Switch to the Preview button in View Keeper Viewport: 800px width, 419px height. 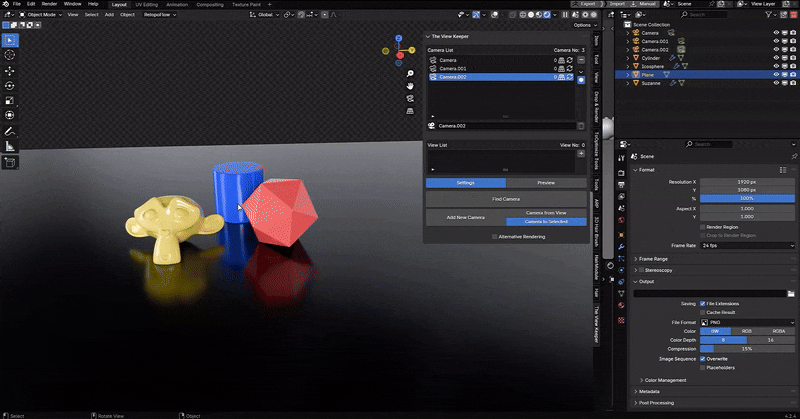click(x=546, y=183)
